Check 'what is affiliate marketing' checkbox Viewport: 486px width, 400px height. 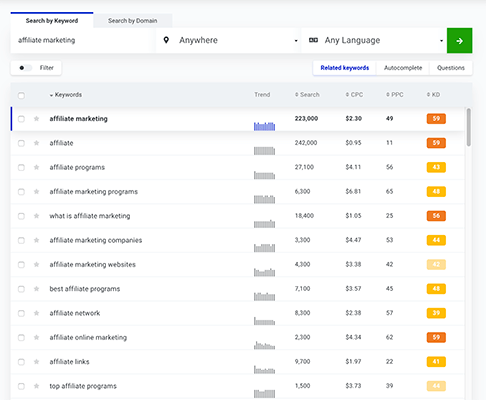(x=21, y=216)
